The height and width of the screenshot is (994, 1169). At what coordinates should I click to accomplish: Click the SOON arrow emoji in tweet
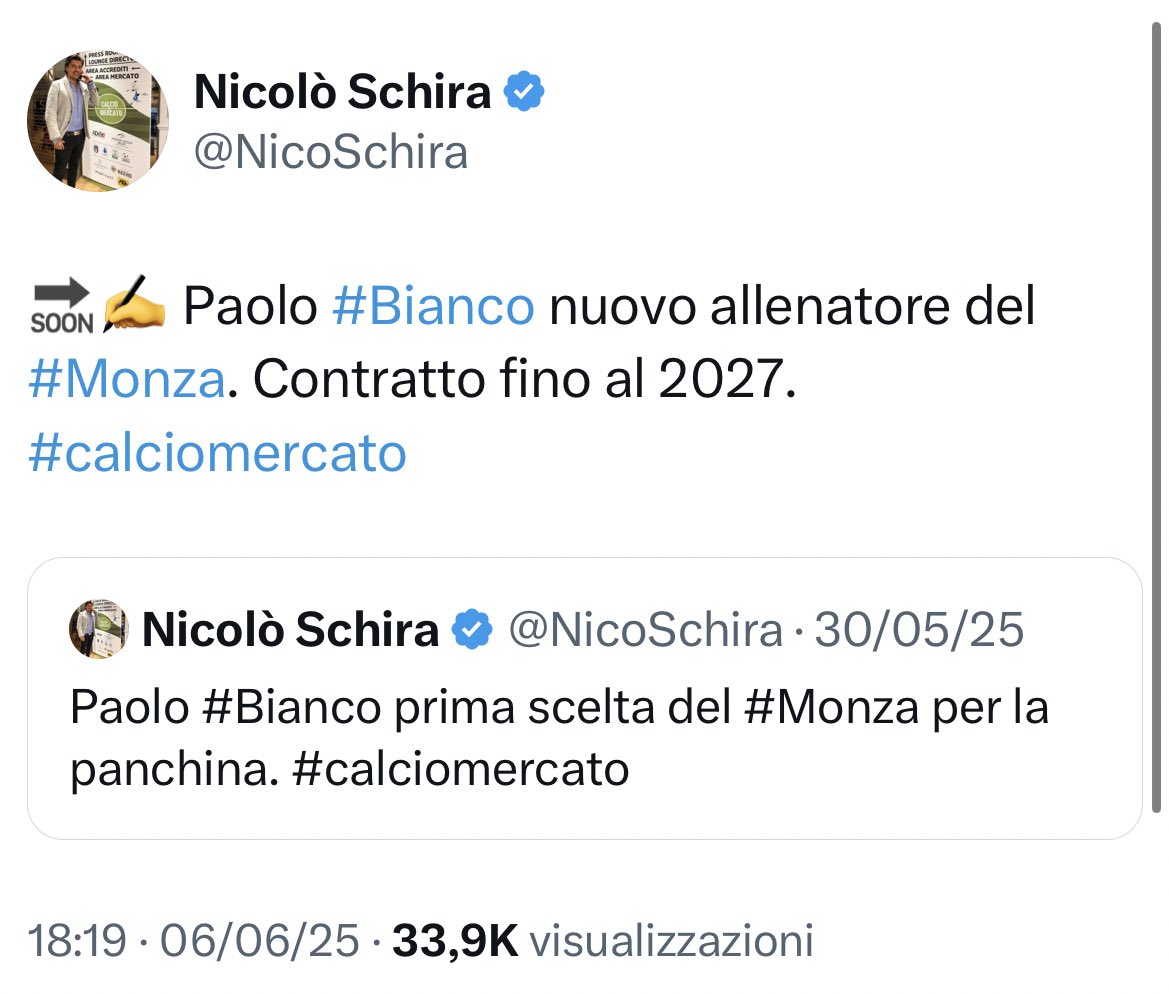[x=62, y=306]
